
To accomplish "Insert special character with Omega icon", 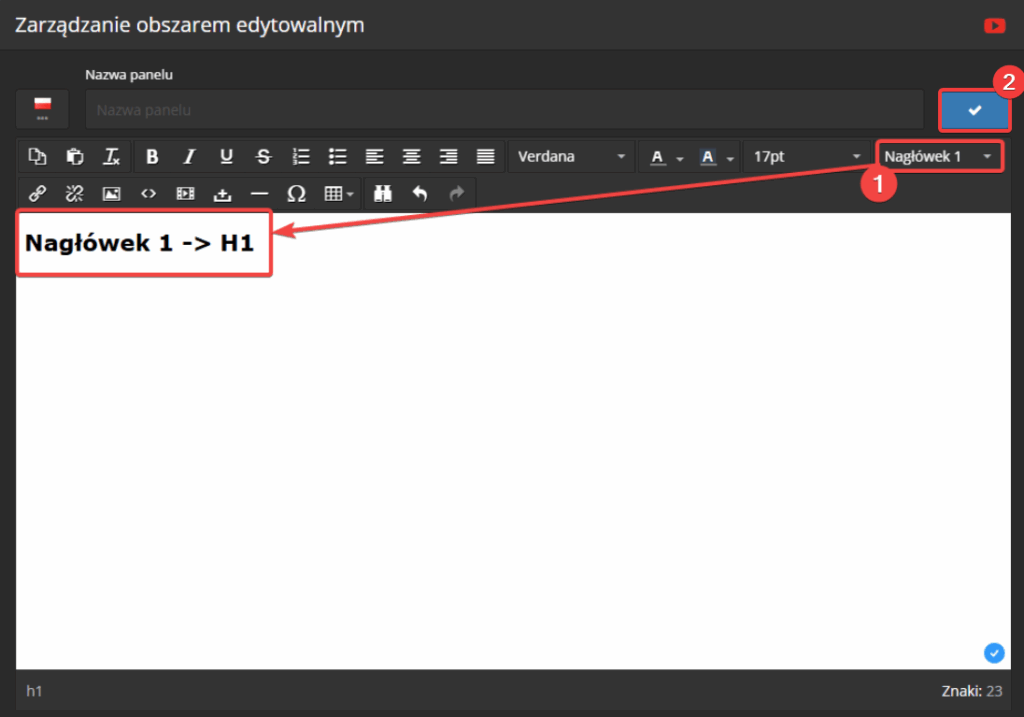I will (296, 193).
